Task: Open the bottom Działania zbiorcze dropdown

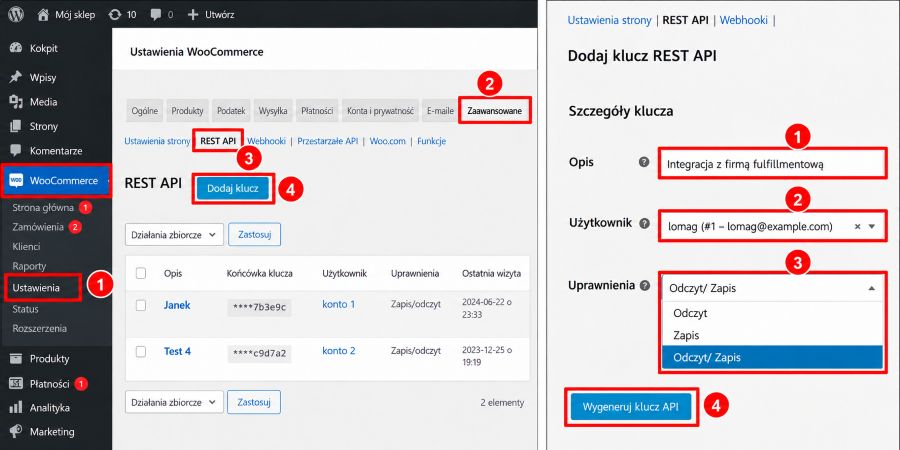Action: point(174,402)
